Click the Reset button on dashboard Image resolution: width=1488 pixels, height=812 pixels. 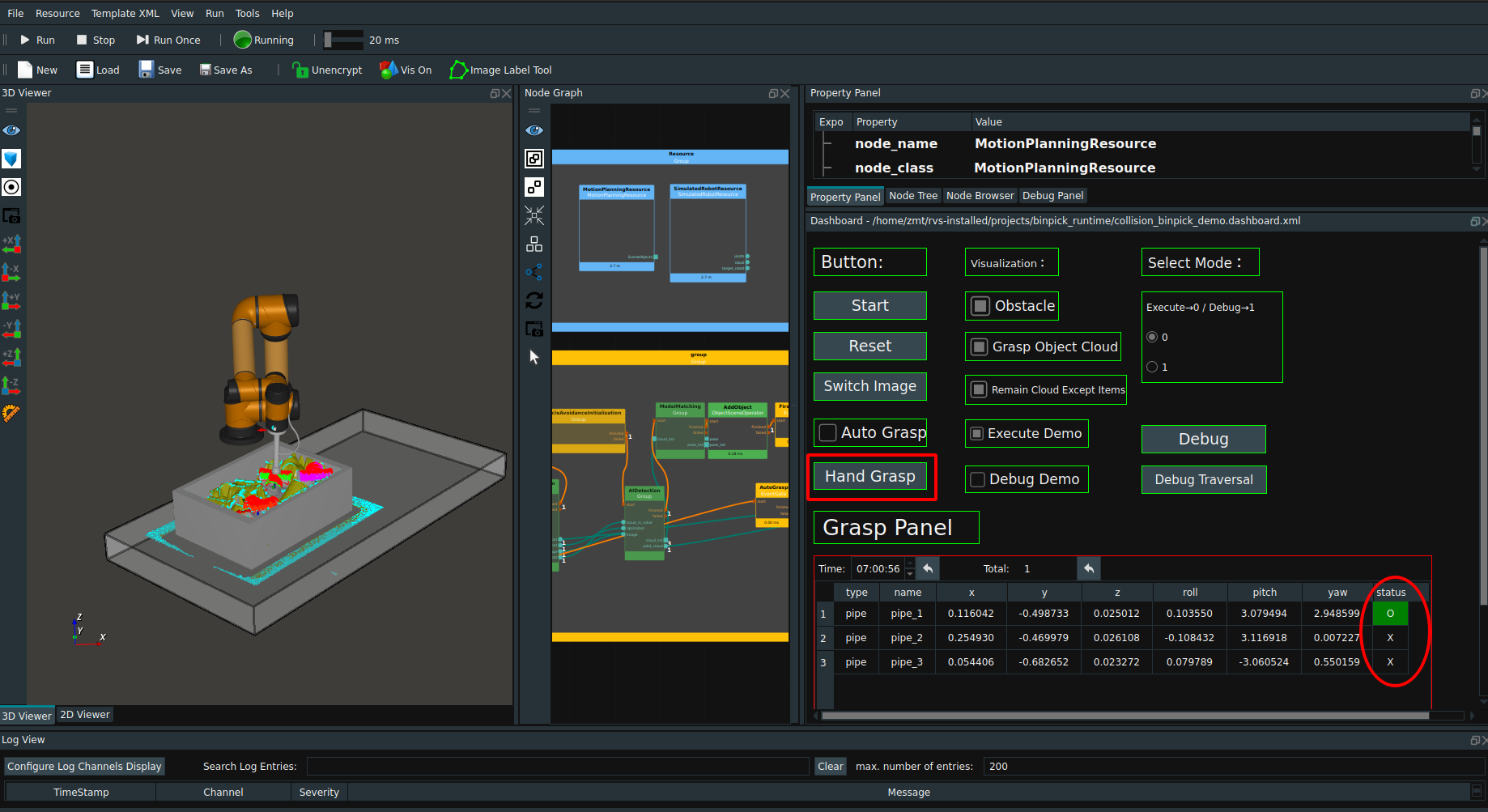(x=870, y=346)
